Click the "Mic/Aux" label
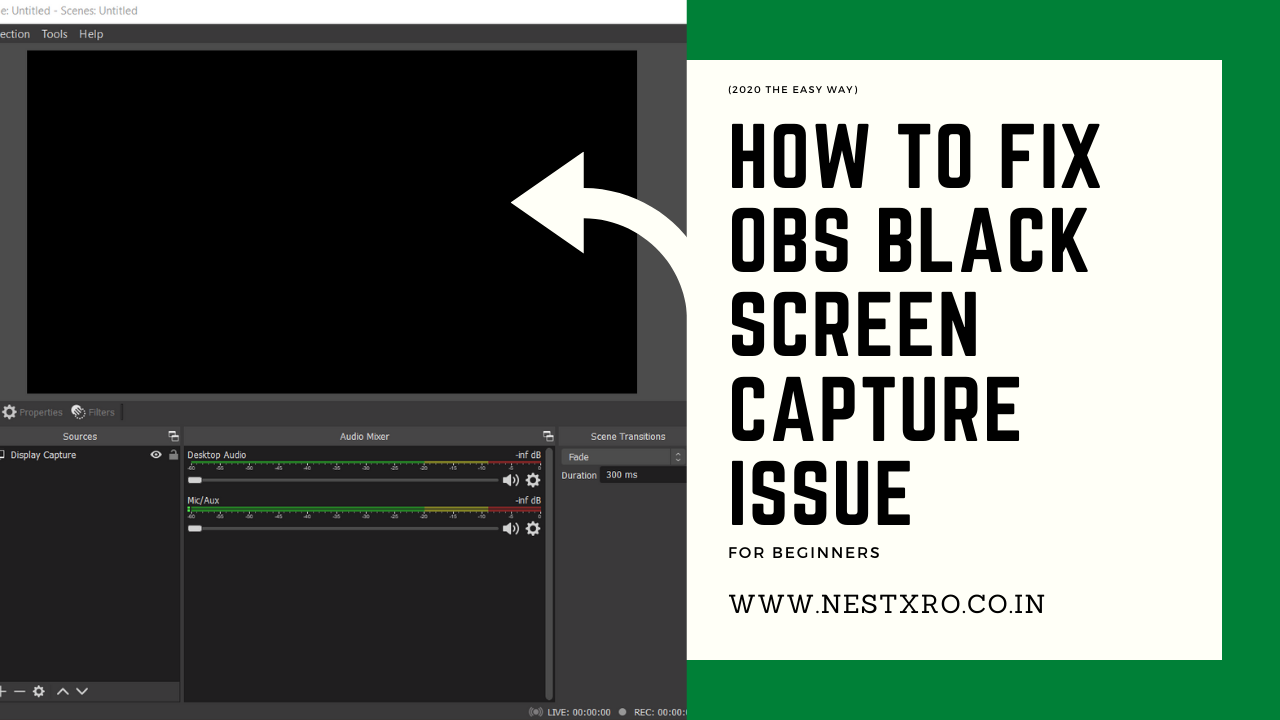This screenshot has height=720, width=1280. 203,500
